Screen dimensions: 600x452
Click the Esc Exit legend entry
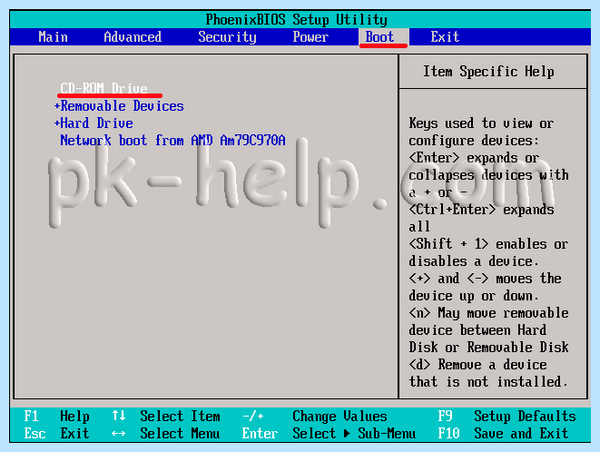56,433
